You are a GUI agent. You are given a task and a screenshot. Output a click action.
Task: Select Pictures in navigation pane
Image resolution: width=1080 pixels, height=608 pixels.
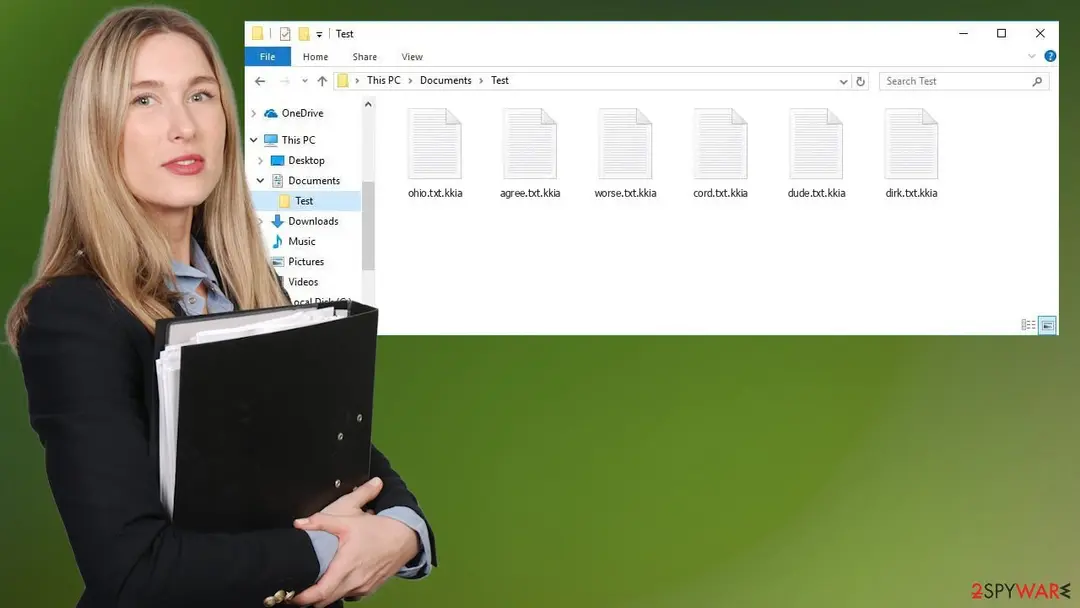pos(306,262)
